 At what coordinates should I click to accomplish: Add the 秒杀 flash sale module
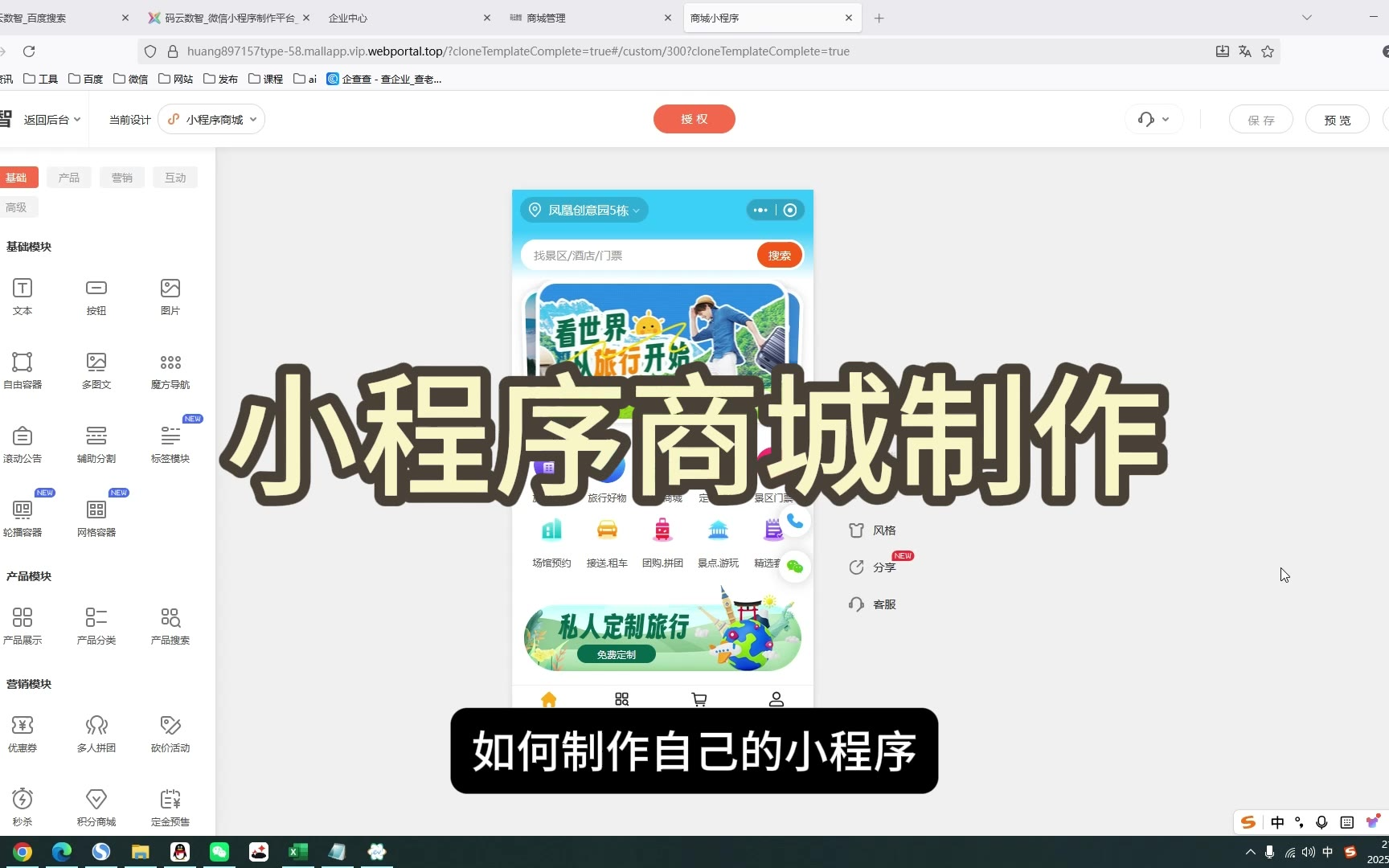23,807
